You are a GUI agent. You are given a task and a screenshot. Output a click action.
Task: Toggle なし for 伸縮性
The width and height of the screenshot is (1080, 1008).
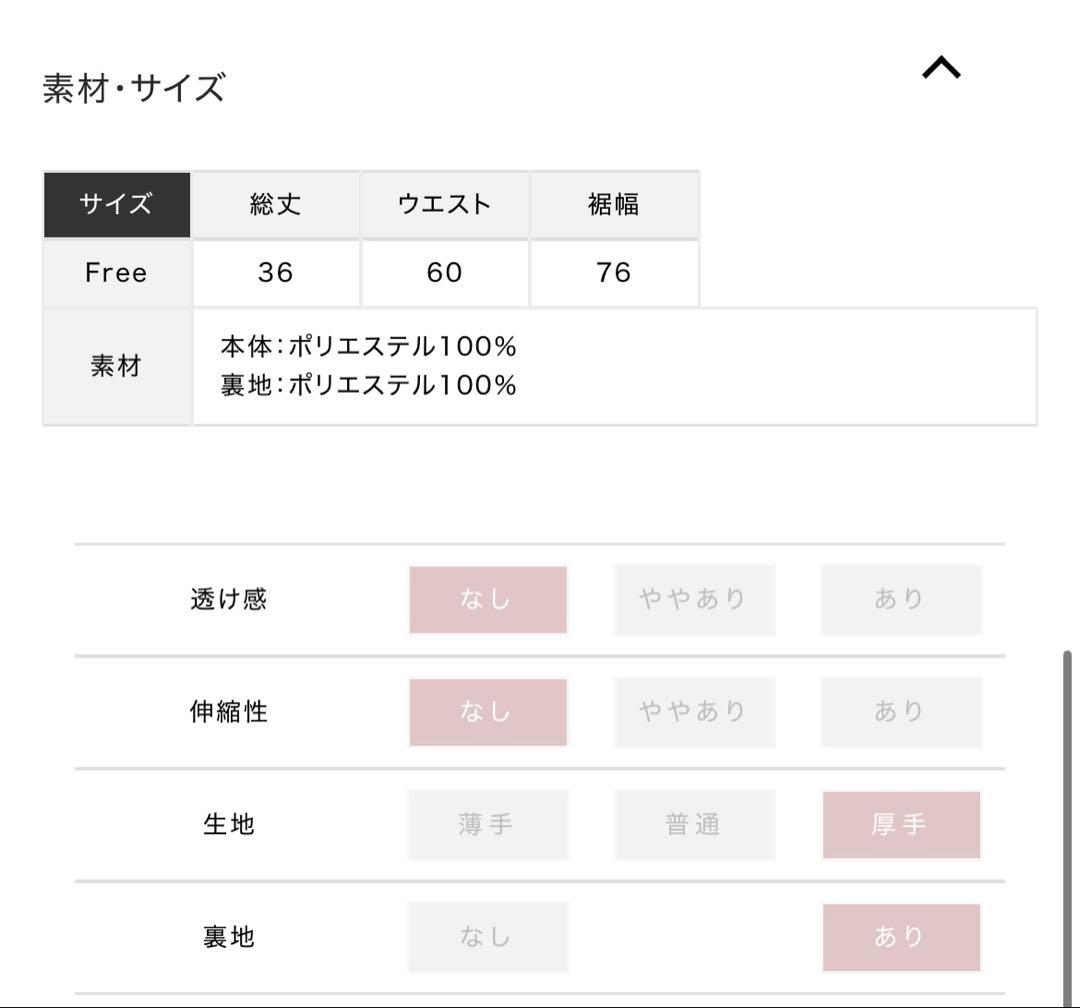pos(488,712)
